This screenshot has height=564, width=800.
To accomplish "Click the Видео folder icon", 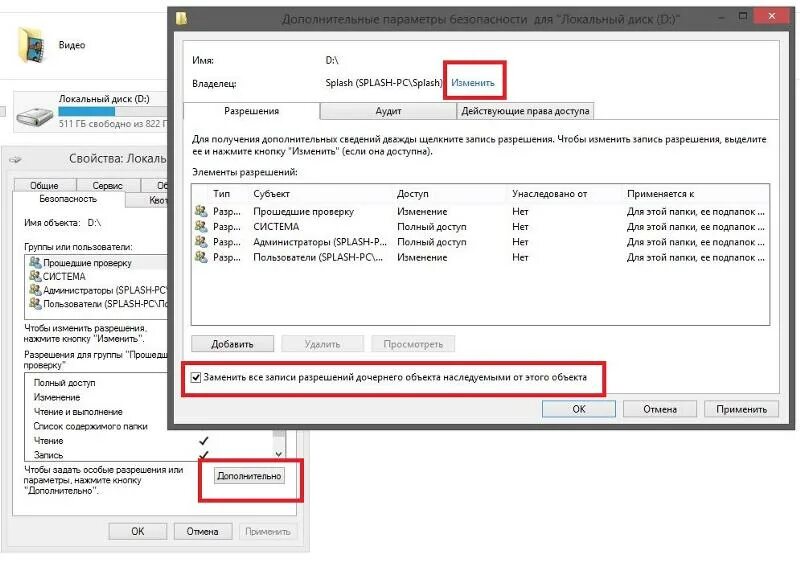I will click(x=32, y=45).
